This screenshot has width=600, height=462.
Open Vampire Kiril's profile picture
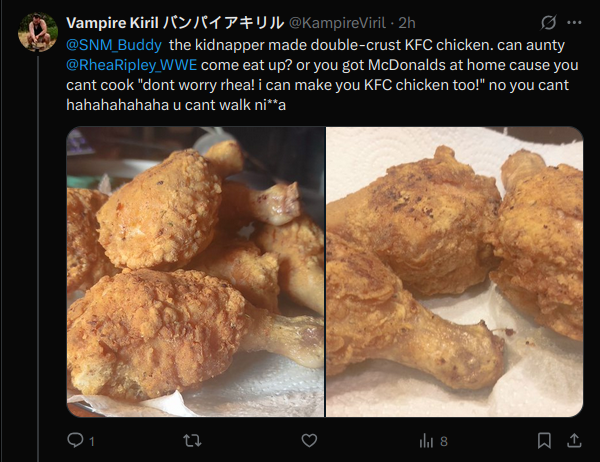pos(38,32)
